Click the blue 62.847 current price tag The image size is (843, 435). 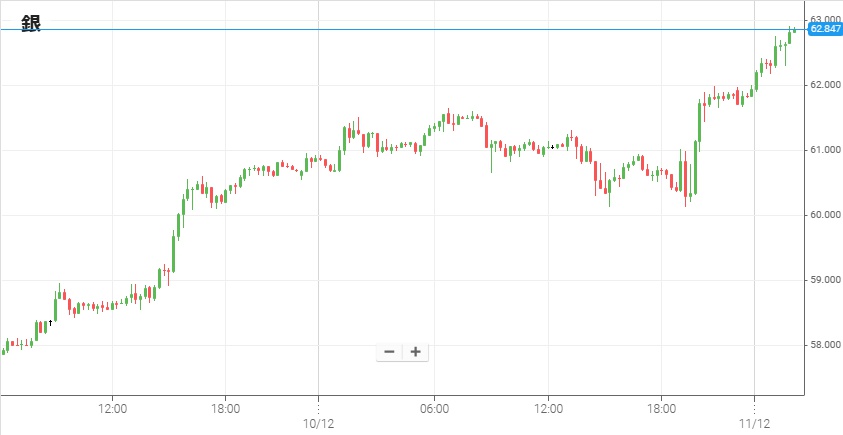pyautogui.click(x=824, y=30)
